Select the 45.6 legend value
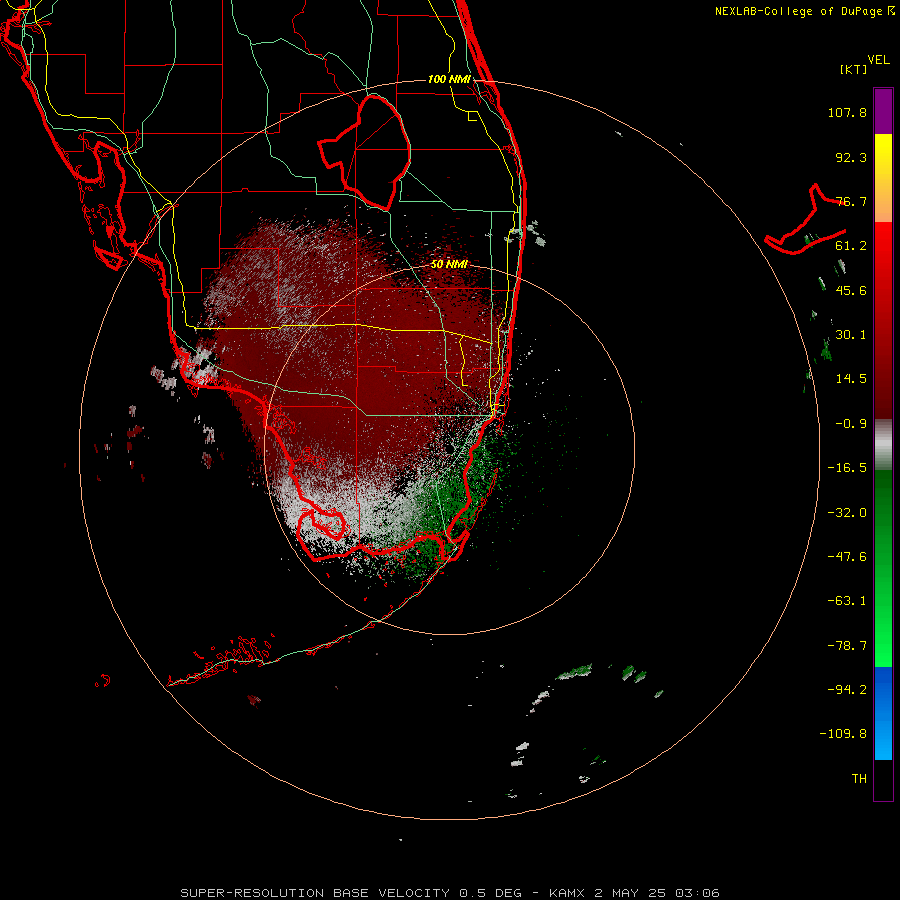The width and height of the screenshot is (900, 900). 851,290
